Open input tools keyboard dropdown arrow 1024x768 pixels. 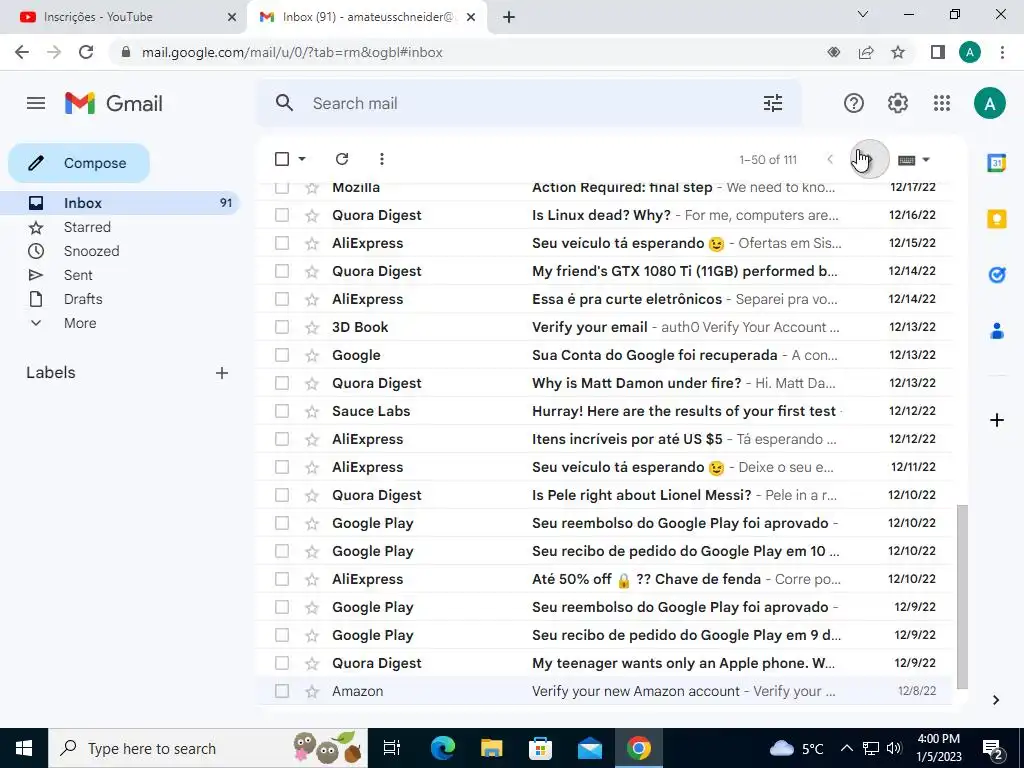tap(925, 160)
